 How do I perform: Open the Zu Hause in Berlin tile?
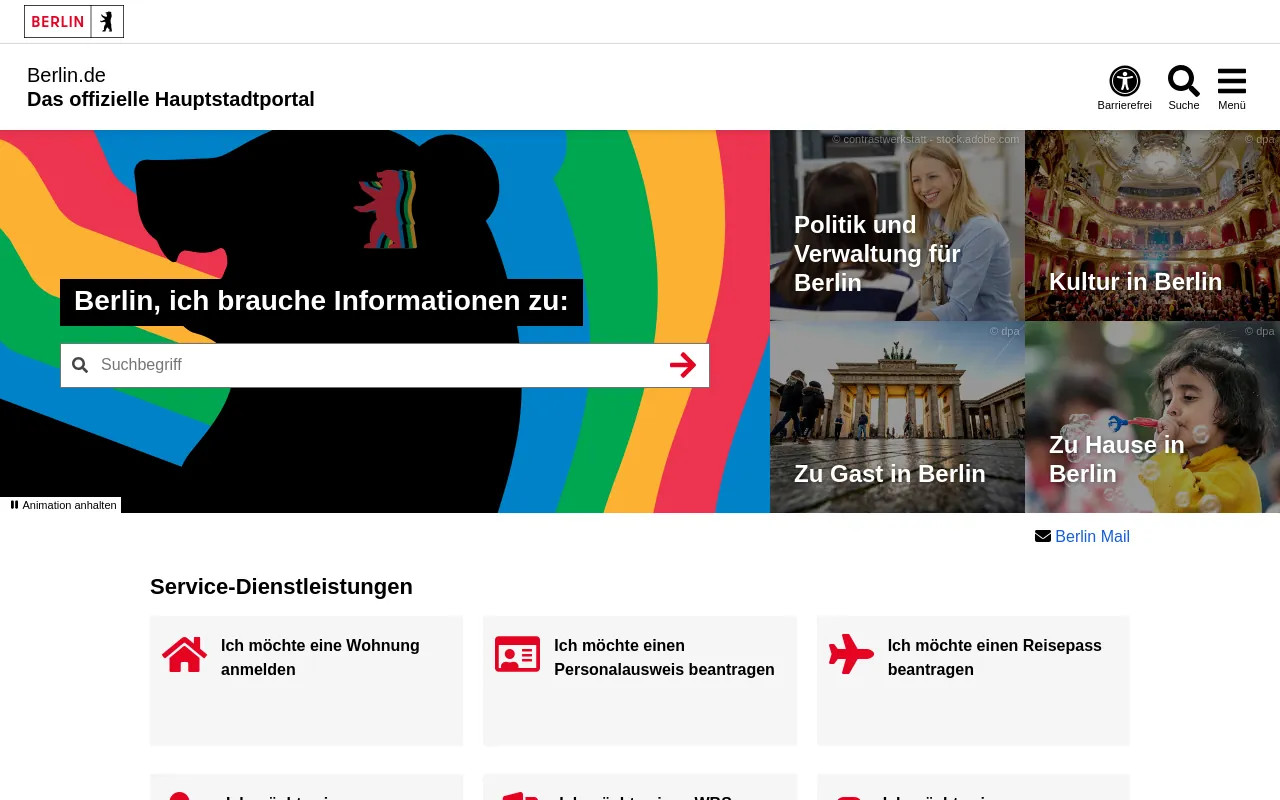click(x=1152, y=417)
